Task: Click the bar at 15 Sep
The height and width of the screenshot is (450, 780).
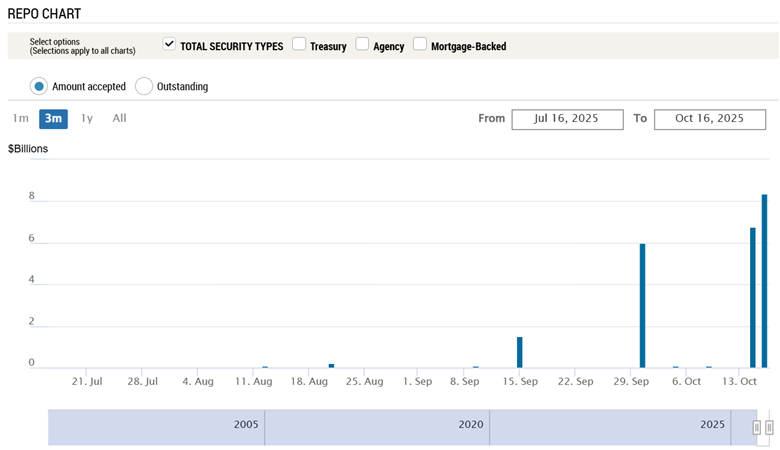Action: (x=520, y=352)
